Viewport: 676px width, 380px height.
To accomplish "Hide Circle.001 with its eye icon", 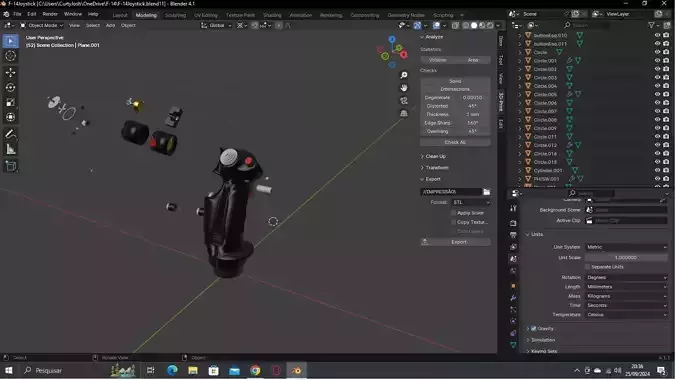I will (657, 61).
